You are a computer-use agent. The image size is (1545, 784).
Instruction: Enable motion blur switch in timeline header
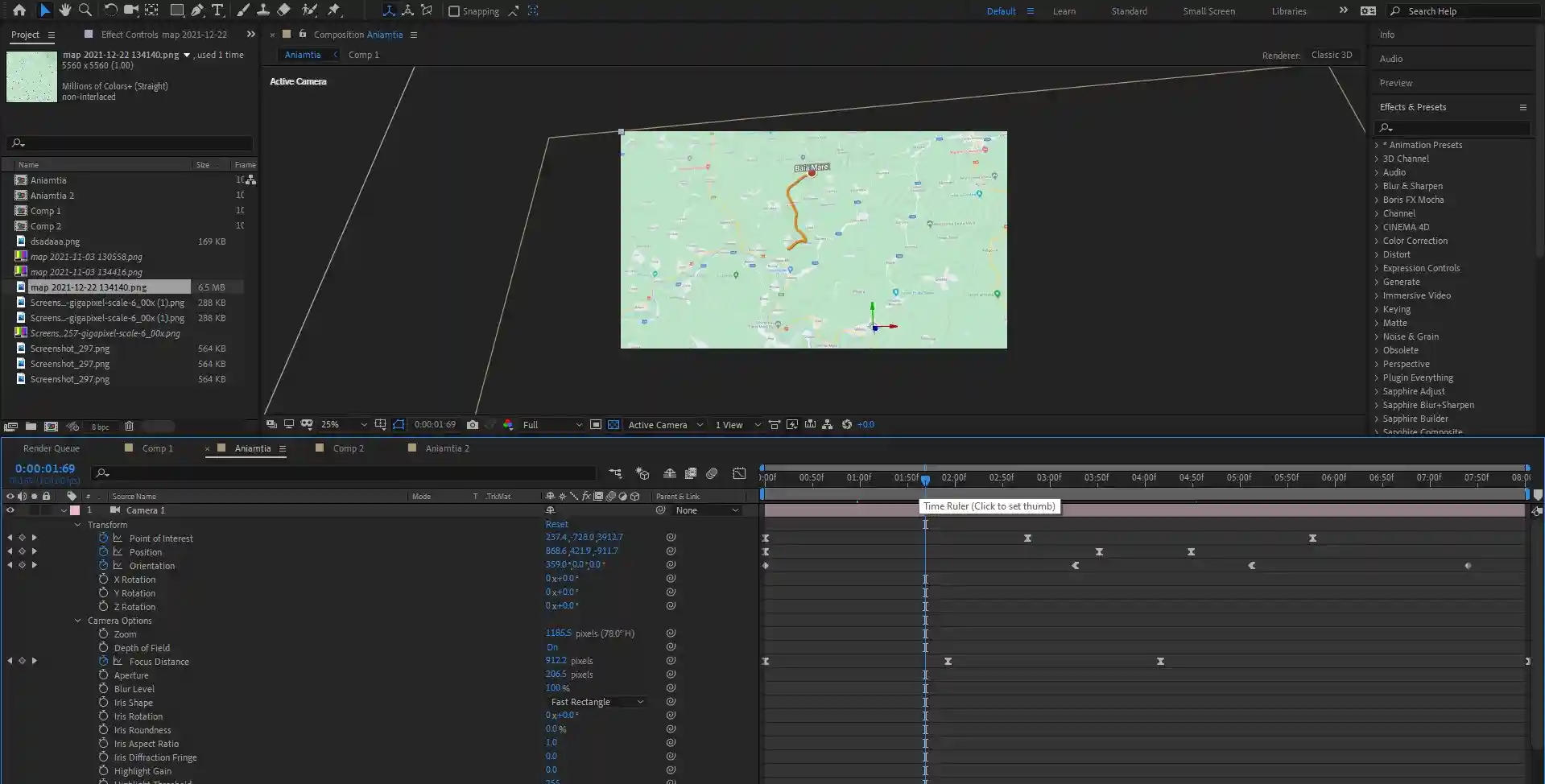point(712,473)
